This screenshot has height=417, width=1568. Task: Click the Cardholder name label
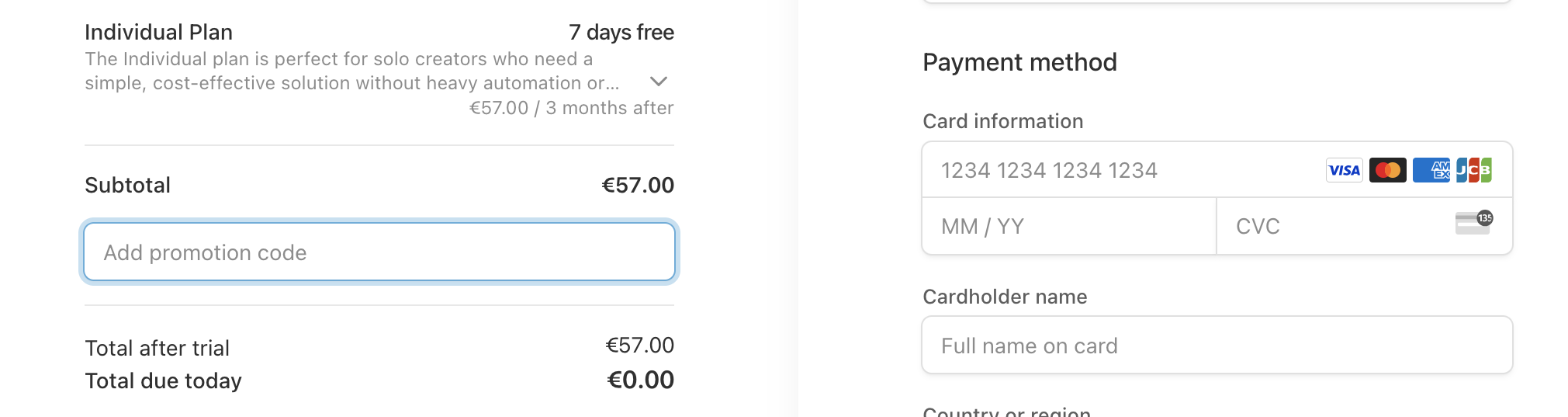[x=1005, y=297]
